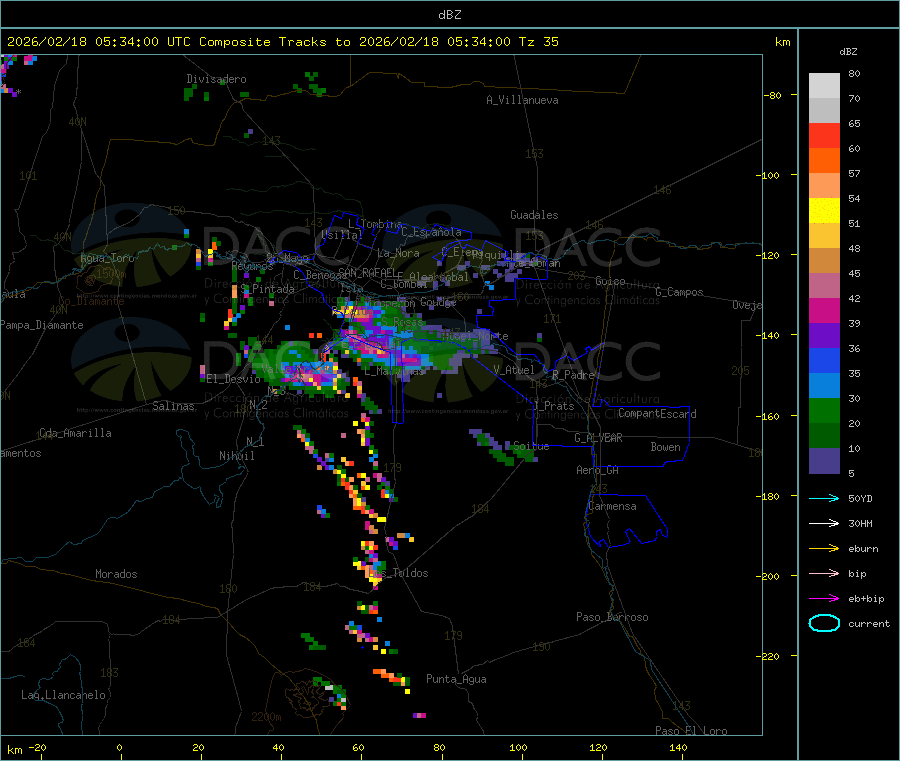Image resolution: width=900 pixels, height=761 pixels.
Task: Click the eburn yellow arrow legend icon
Action: click(x=824, y=549)
